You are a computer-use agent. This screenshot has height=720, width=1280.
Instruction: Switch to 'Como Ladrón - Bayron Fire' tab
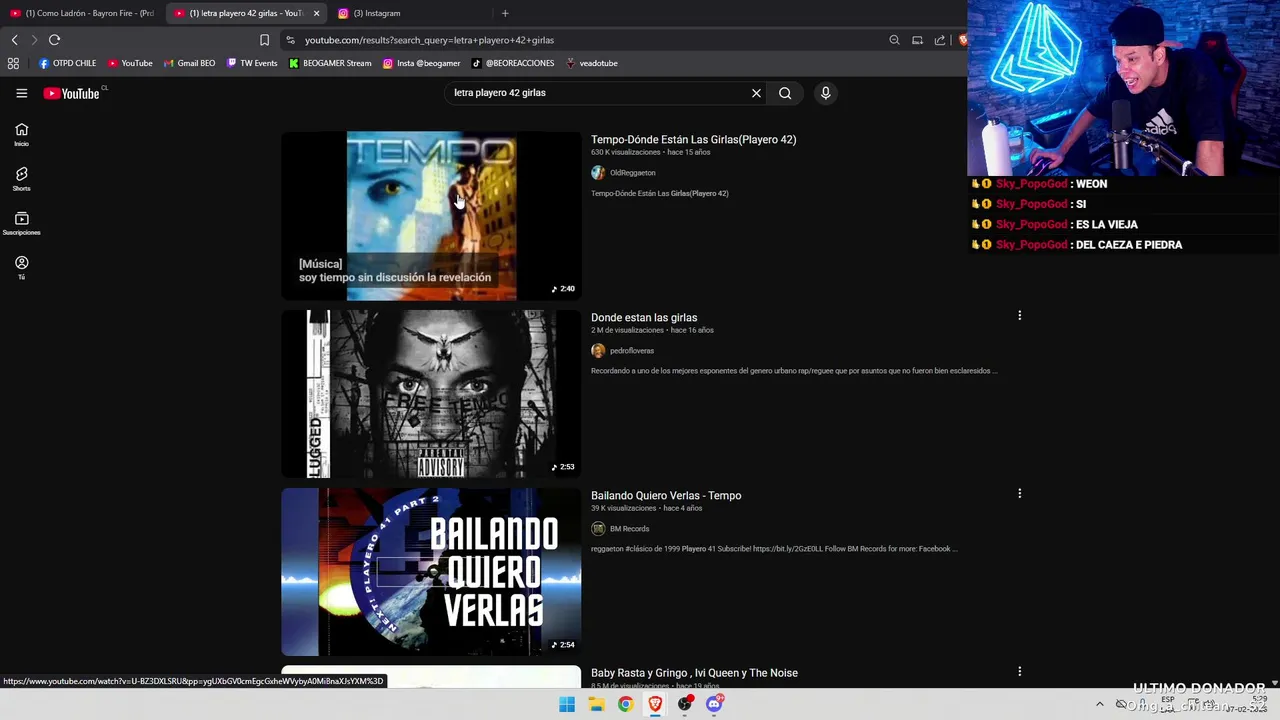pos(82,13)
